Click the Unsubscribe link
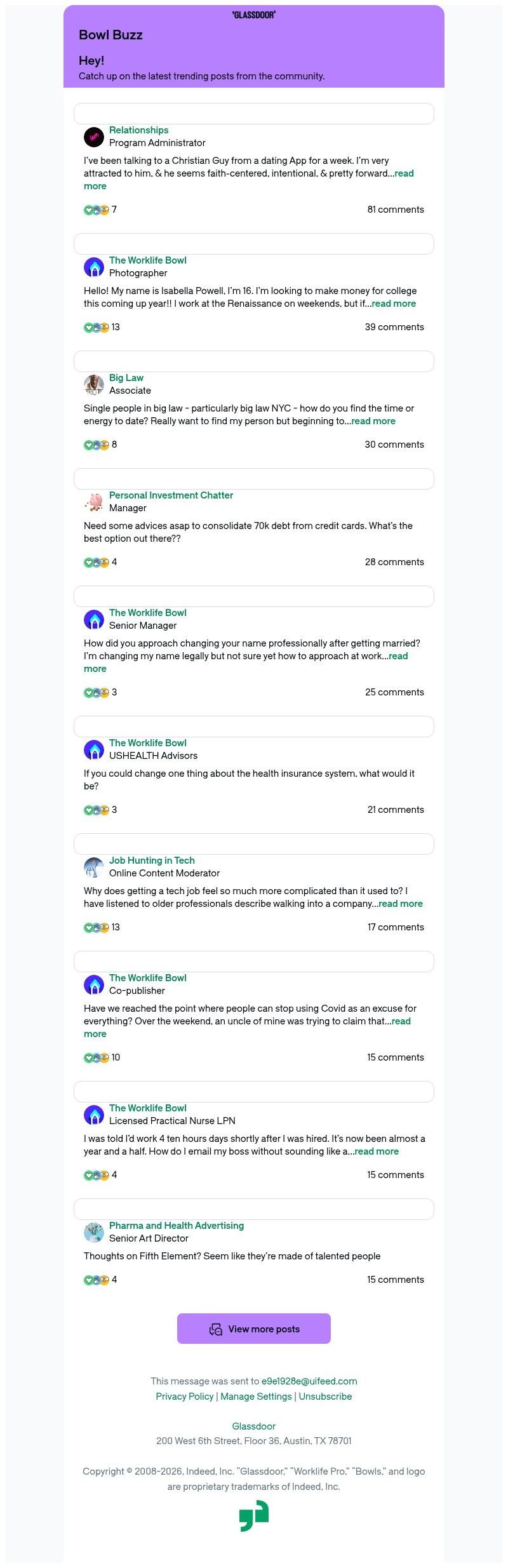This screenshot has width=508, height=1568. [x=325, y=1397]
